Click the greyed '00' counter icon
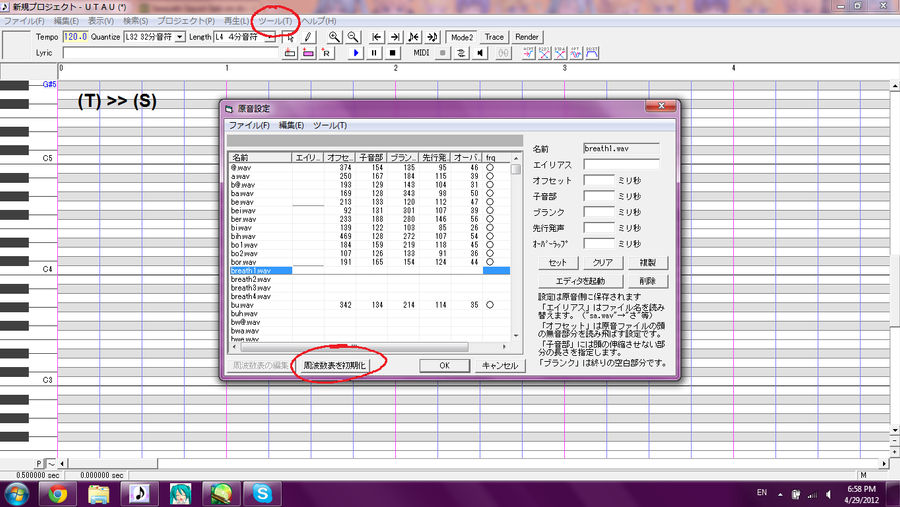The width and height of the screenshot is (900, 507). tap(503, 53)
